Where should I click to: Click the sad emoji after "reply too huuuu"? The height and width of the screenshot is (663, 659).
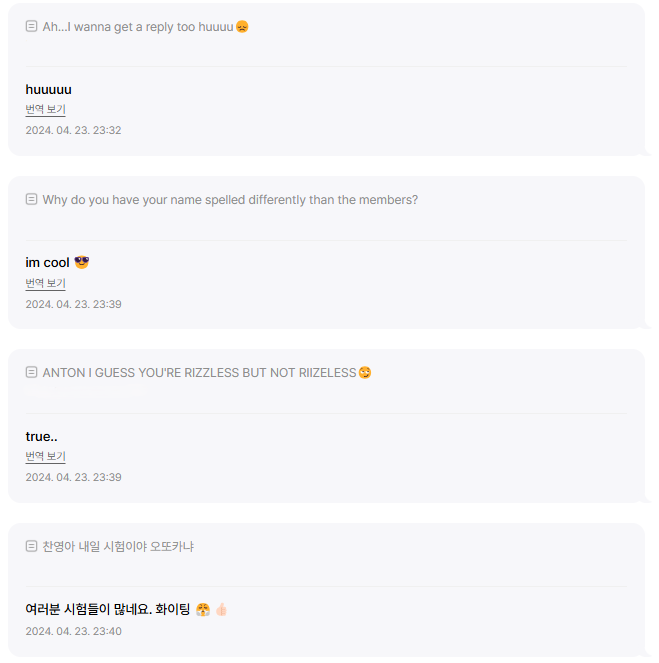coord(242,27)
